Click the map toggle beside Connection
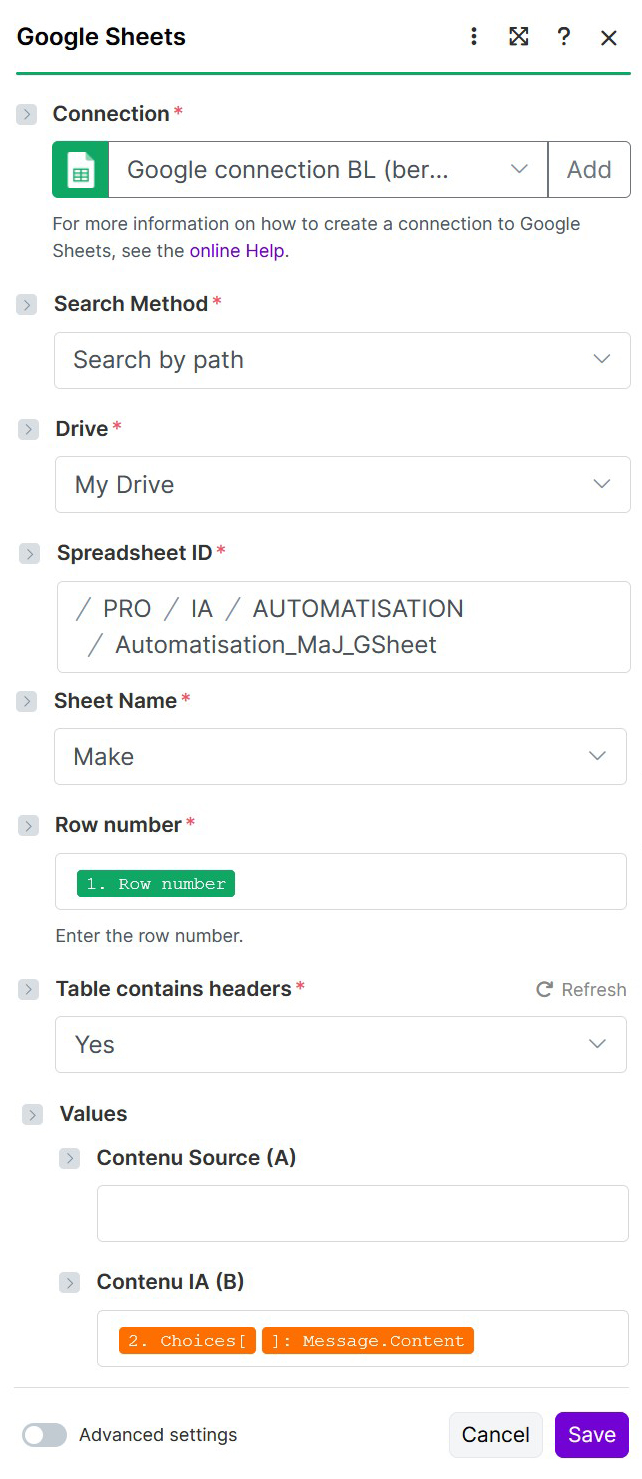 26,114
